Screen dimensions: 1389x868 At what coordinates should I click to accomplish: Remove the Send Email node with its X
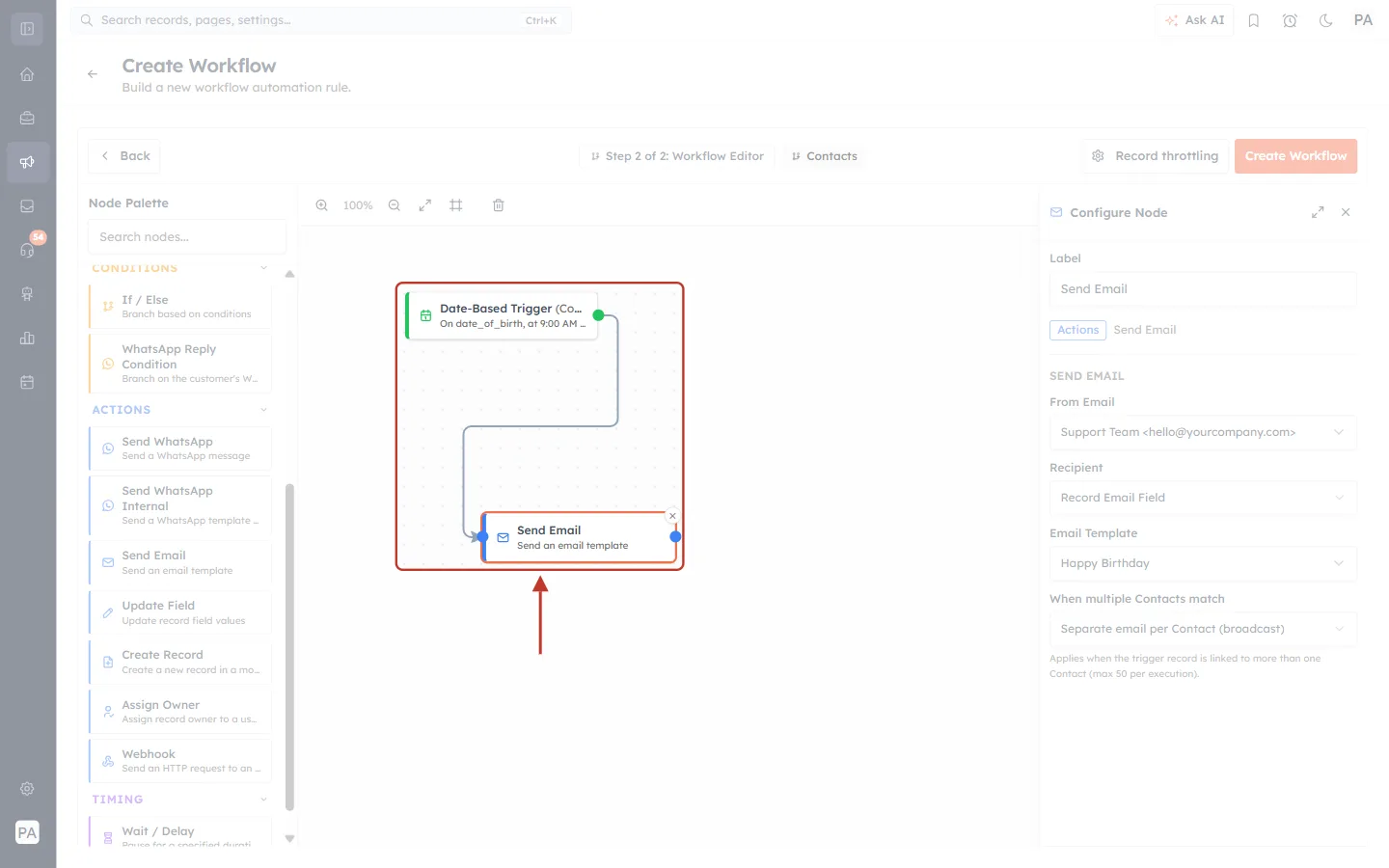coord(672,516)
